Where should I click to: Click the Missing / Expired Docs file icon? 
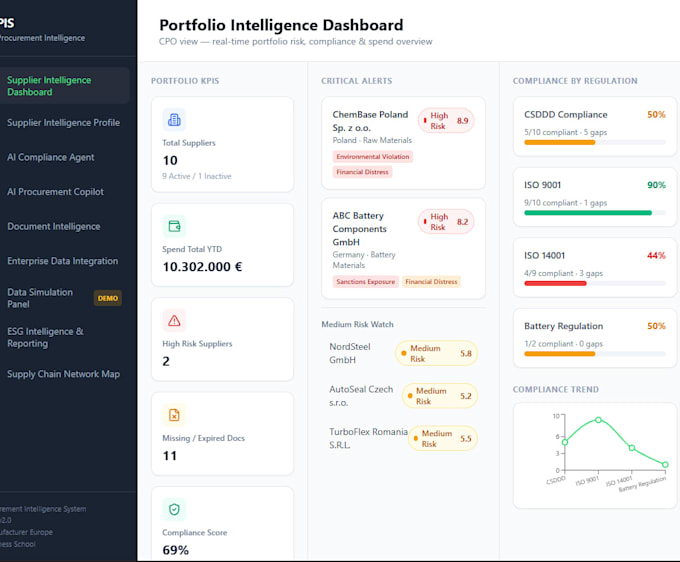[174, 415]
